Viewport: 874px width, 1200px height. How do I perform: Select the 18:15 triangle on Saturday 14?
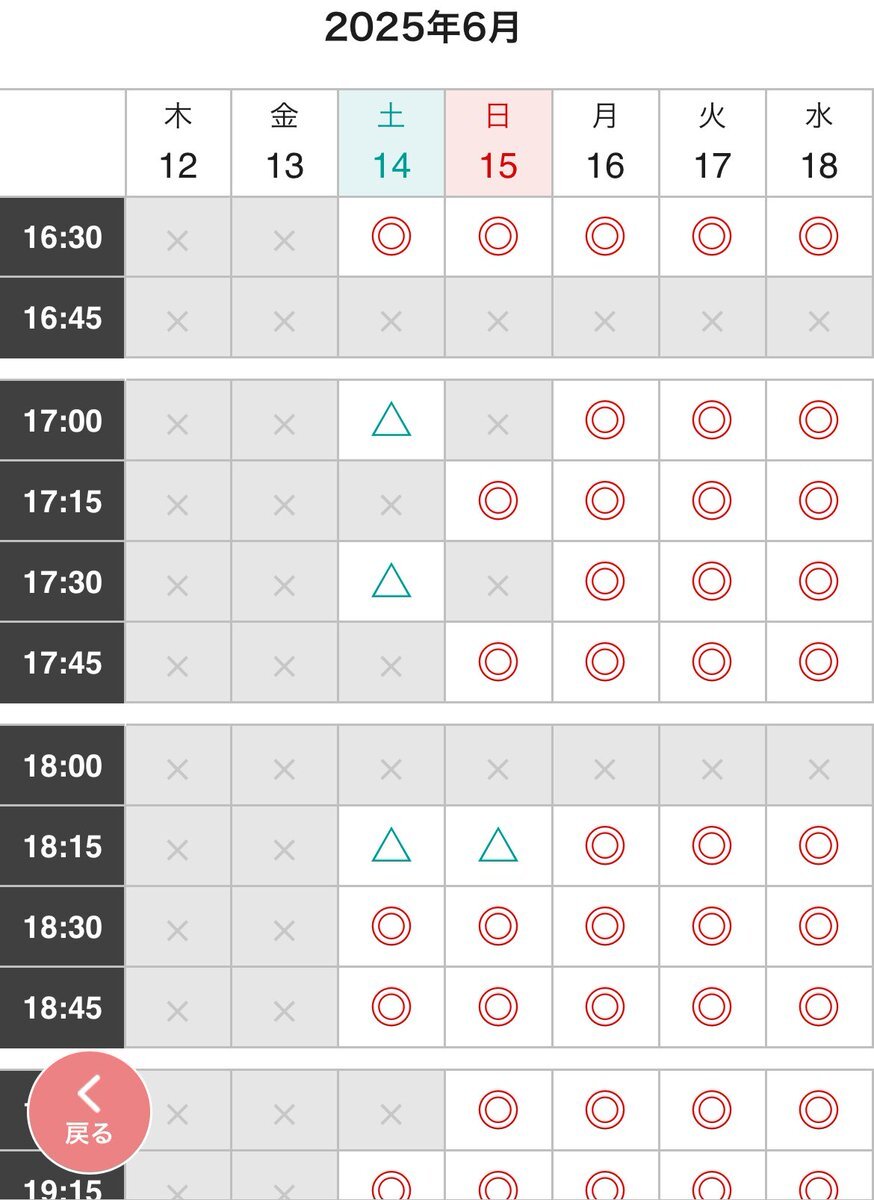[x=391, y=846]
